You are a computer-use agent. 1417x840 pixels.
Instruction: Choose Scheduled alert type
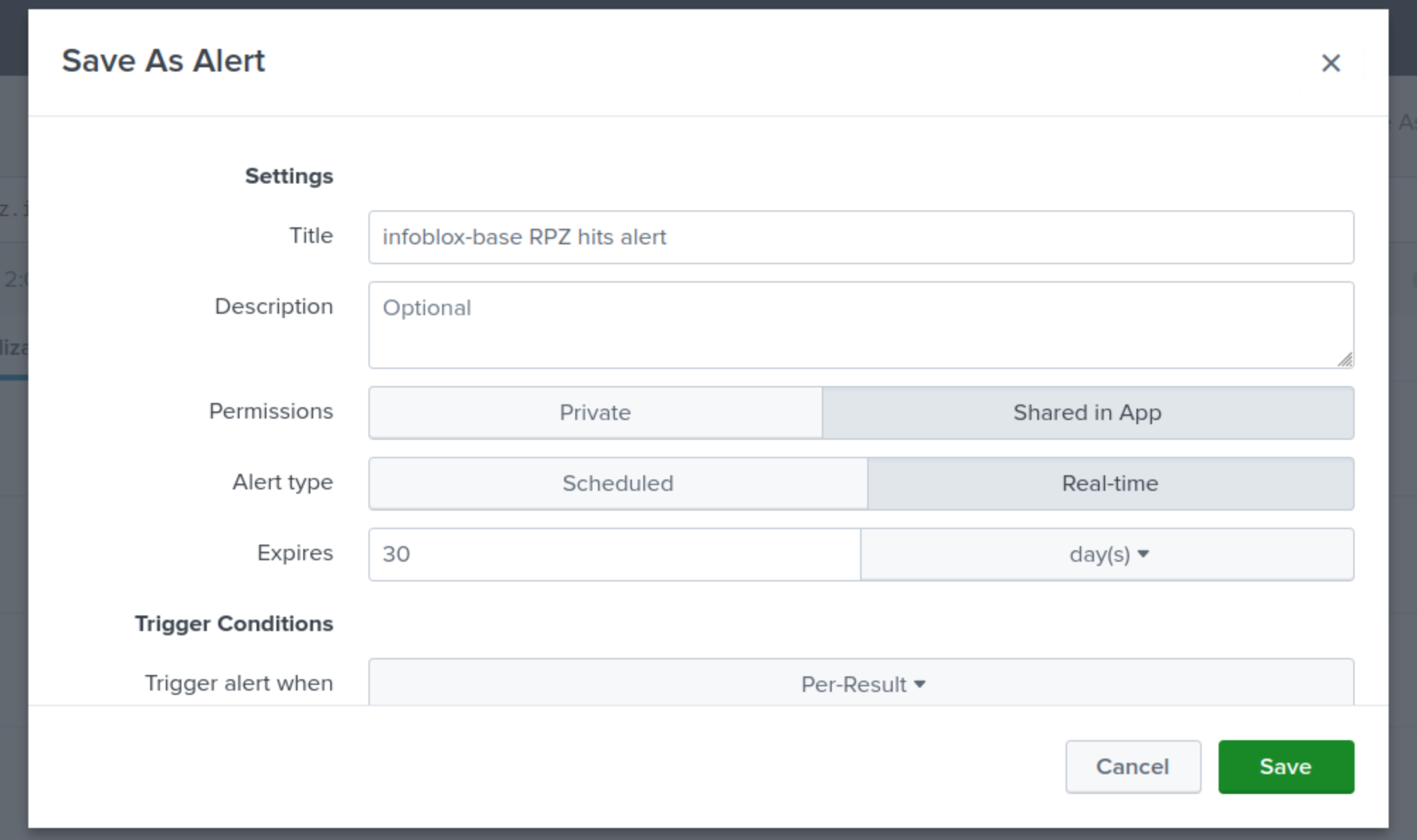click(617, 483)
